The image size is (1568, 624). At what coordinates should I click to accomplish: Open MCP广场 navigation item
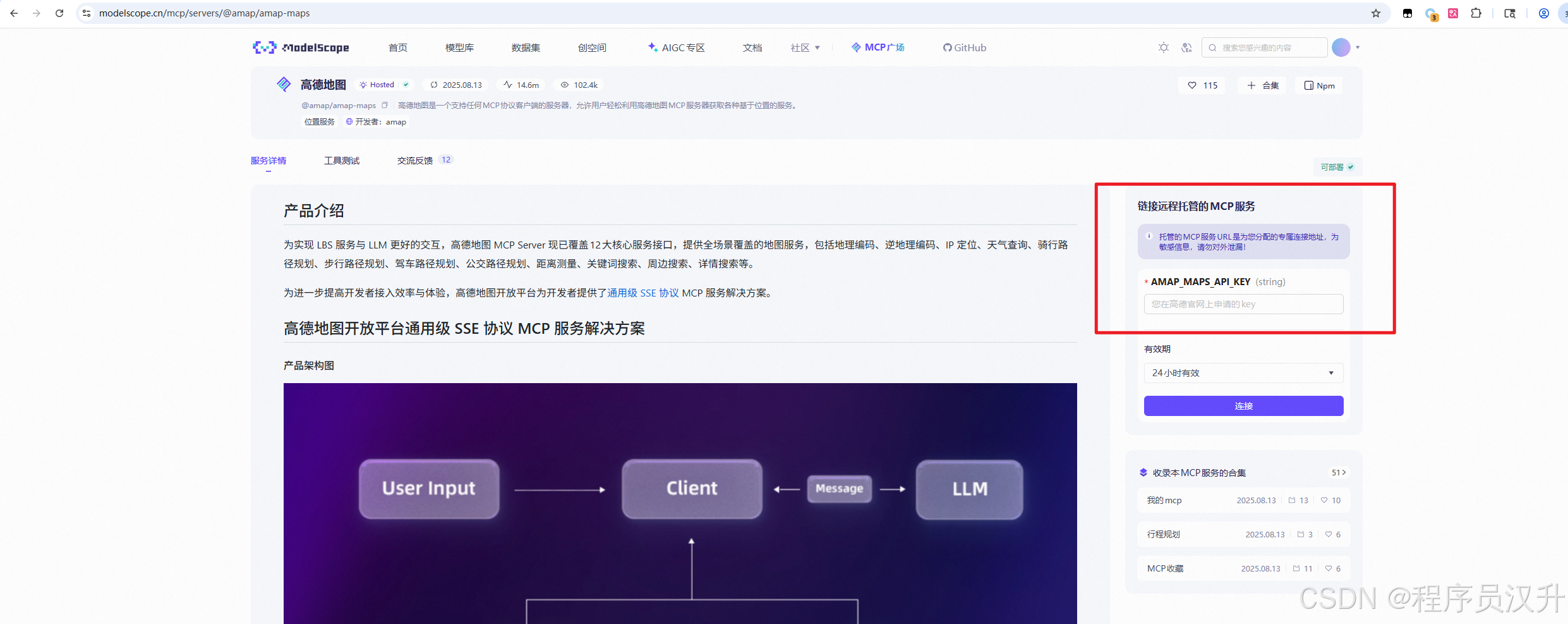[878, 47]
